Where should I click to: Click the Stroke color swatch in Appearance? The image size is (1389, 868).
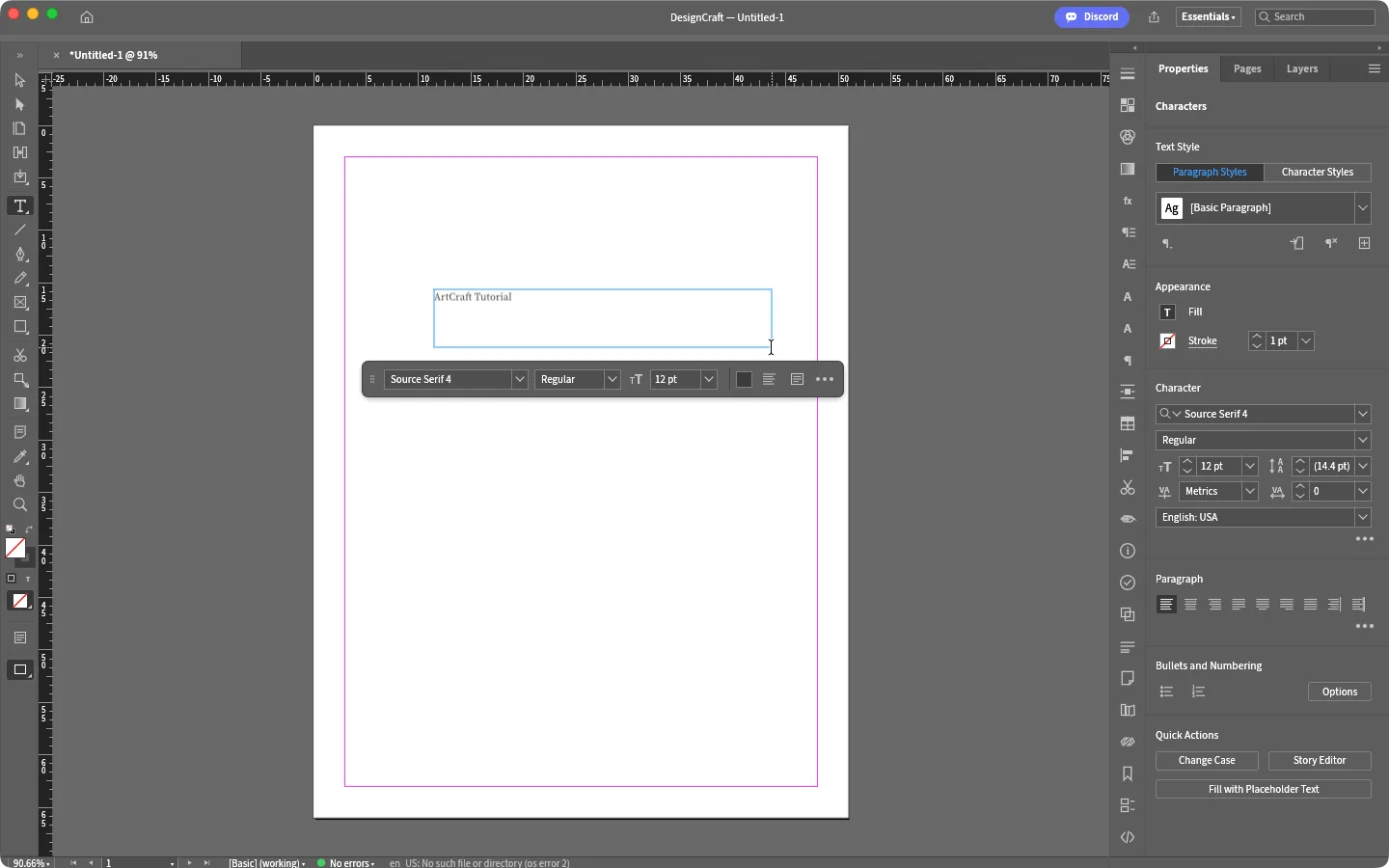pos(1168,341)
